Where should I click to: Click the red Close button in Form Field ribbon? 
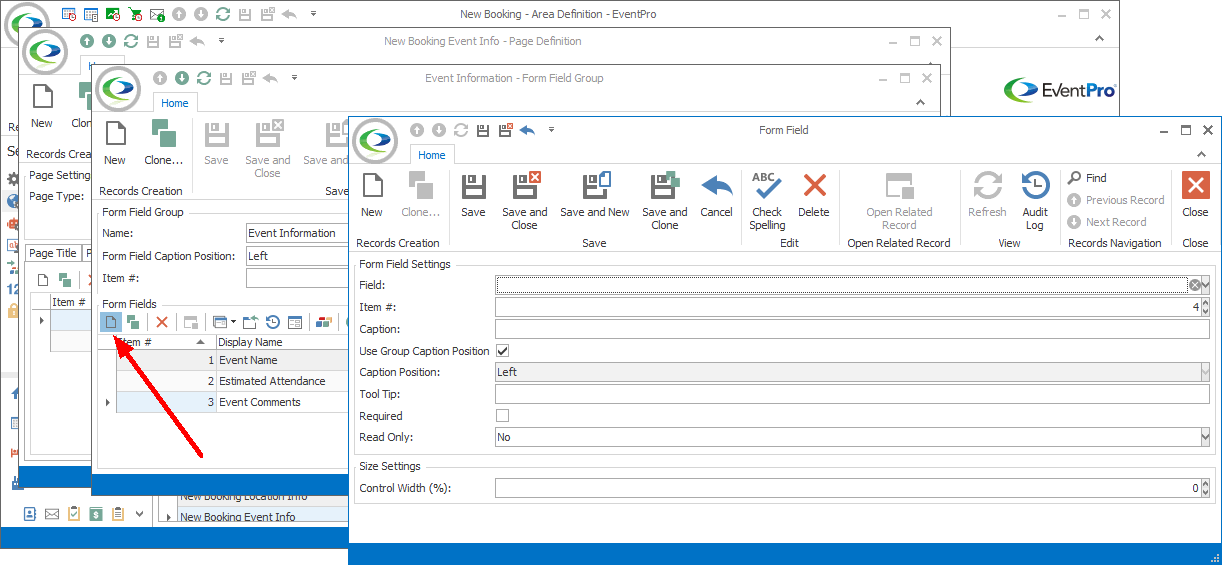click(x=1195, y=195)
